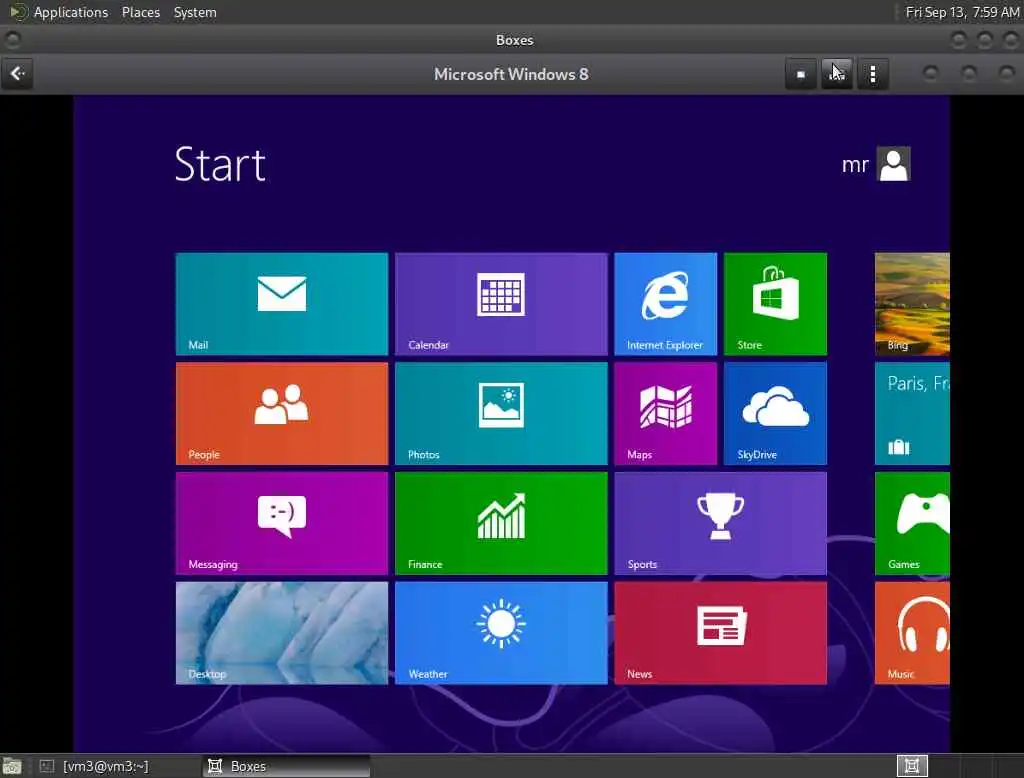Click the clock showing Fri Sep 13
This screenshot has height=778, width=1024.
pos(963,12)
